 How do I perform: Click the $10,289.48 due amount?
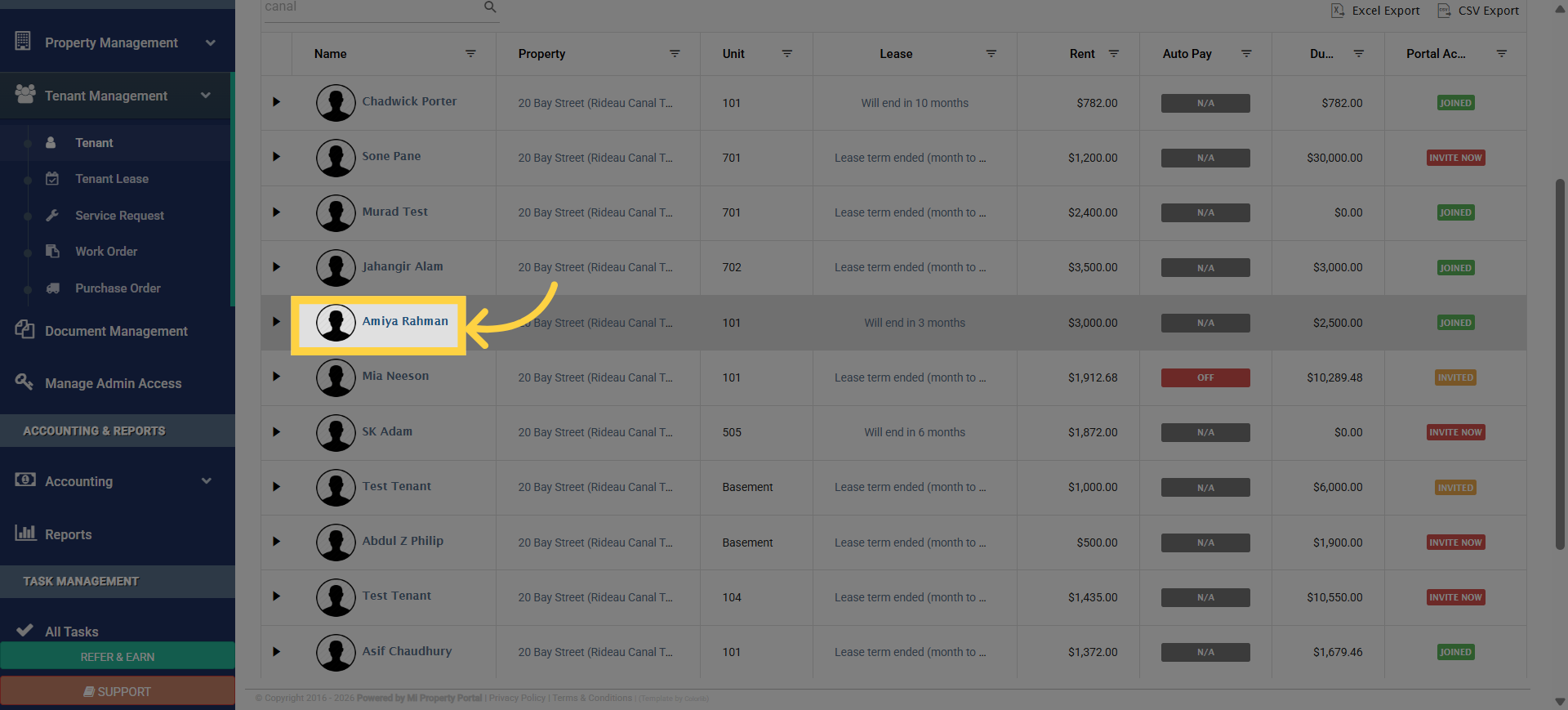pos(1334,377)
